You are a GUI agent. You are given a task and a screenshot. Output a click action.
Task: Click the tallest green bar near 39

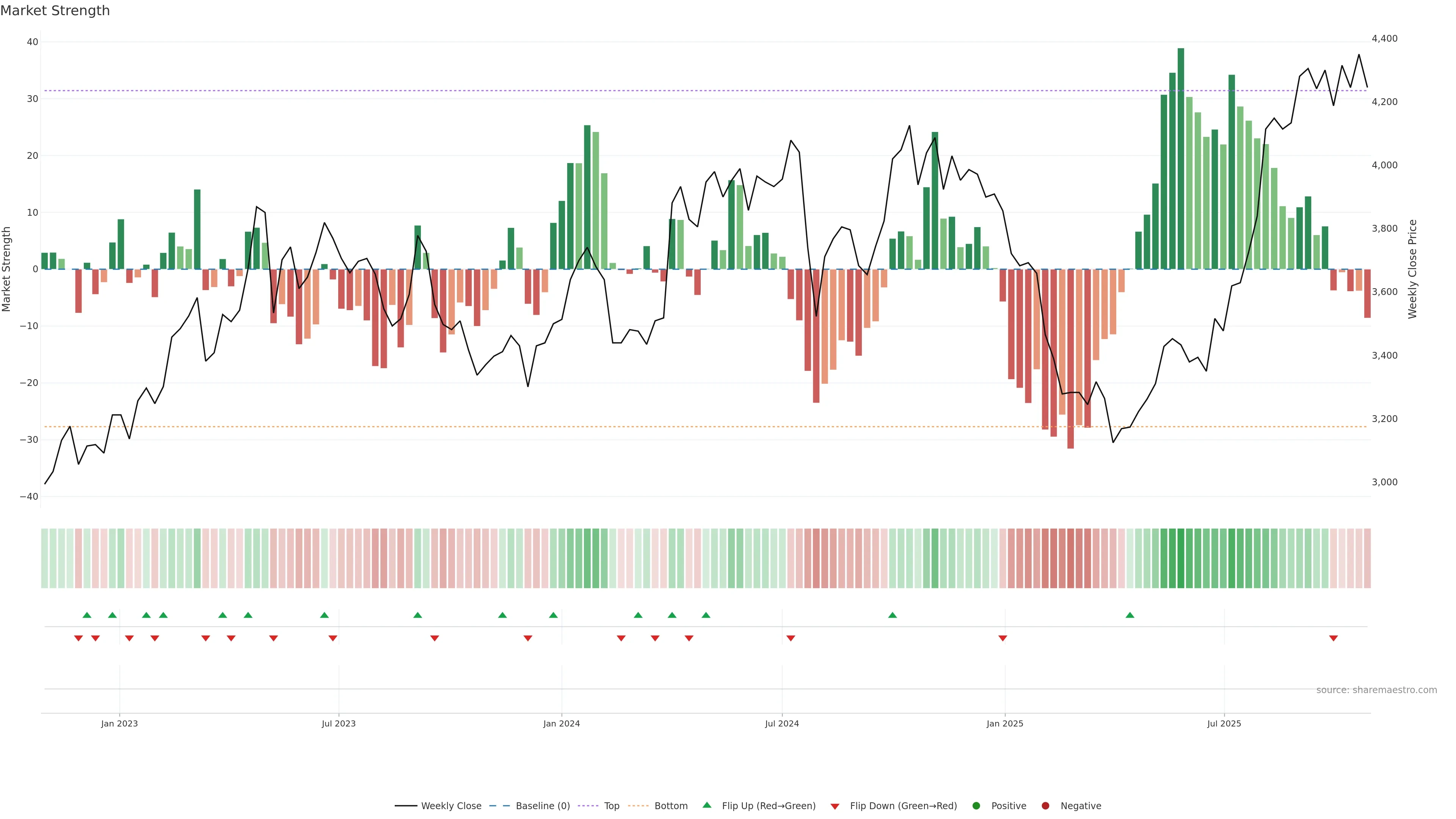[1181, 158]
